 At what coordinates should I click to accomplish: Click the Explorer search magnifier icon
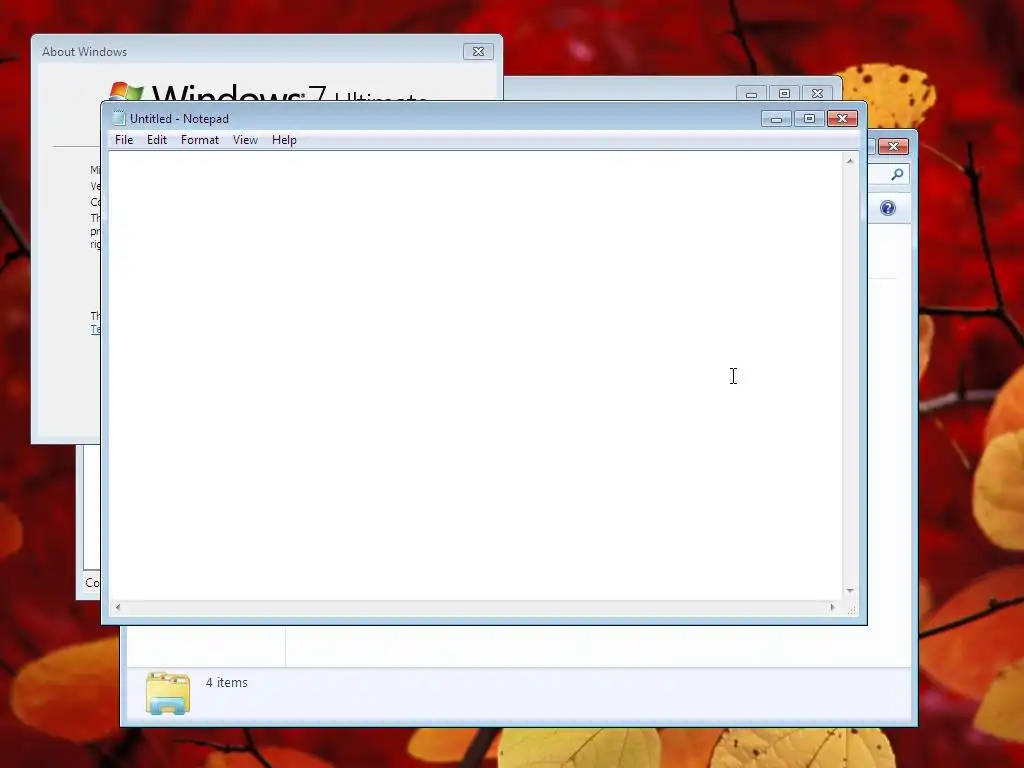click(x=897, y=174)
